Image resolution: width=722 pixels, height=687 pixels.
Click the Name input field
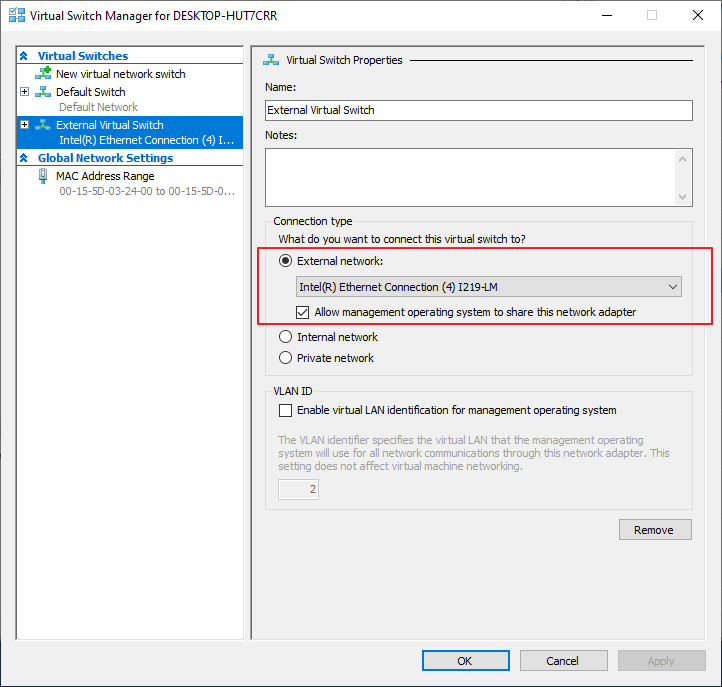478,111
